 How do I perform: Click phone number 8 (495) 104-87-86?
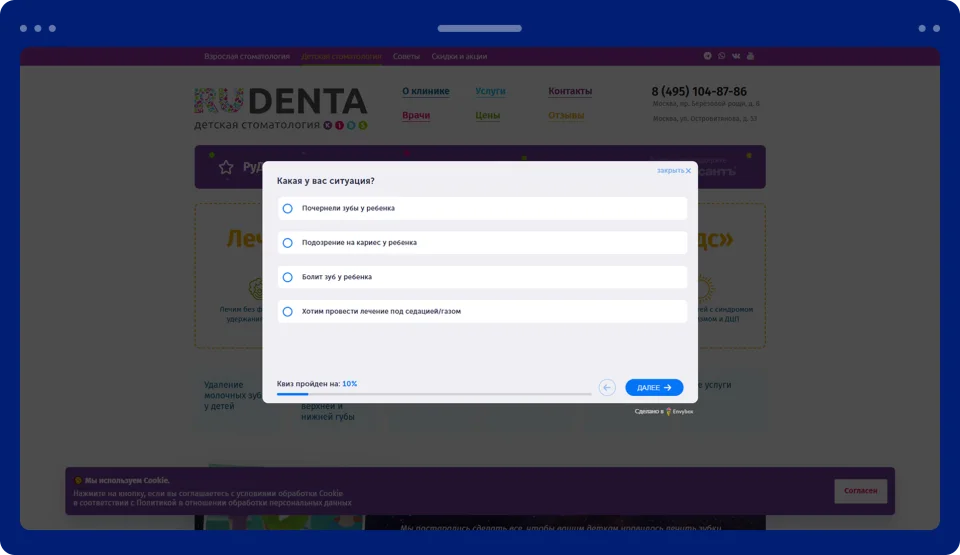coord(699,91)
